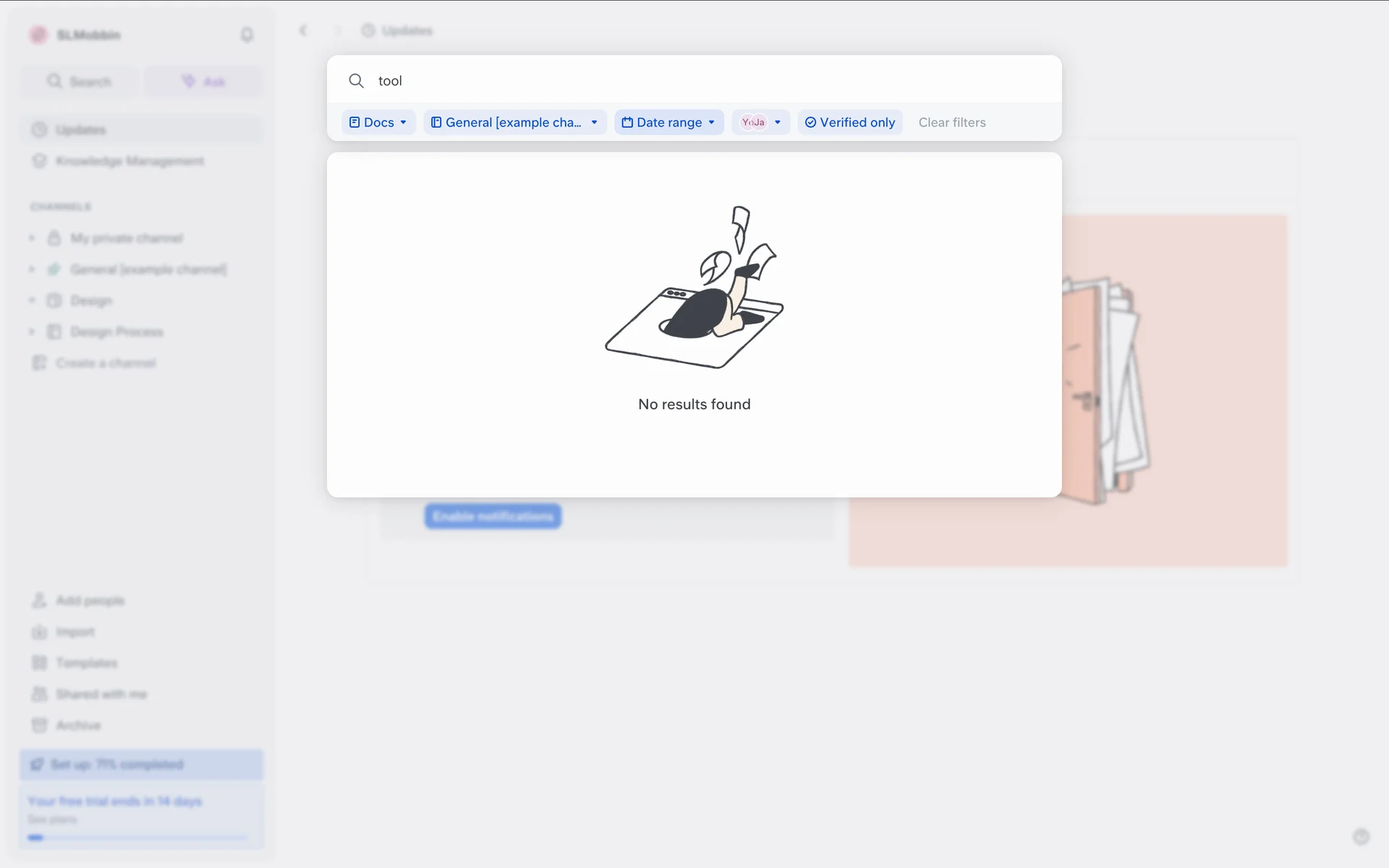Open the General channel filter dropdown

(x=514, y=122)
